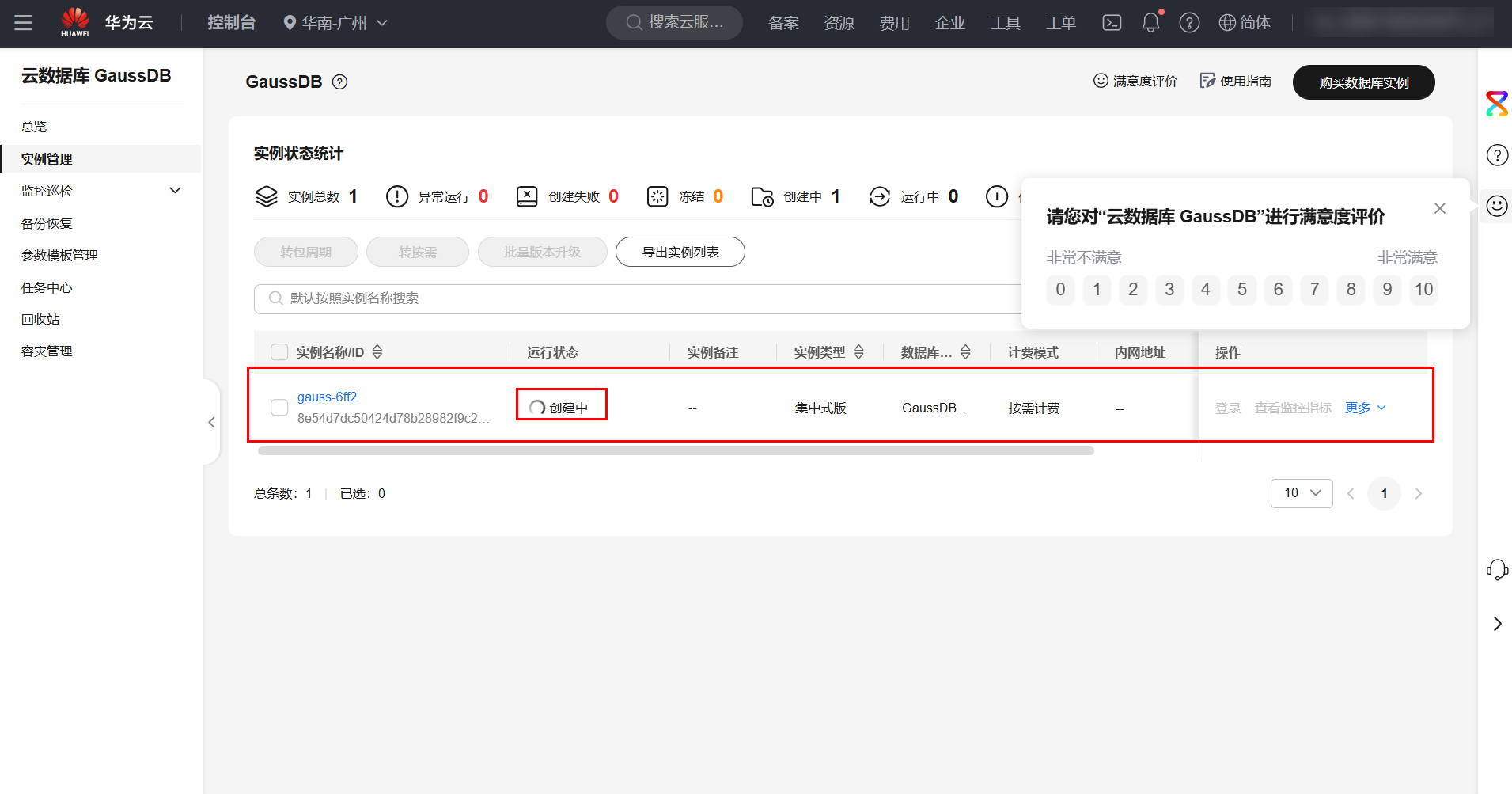Click 控制台 console link

click(232, 23)
